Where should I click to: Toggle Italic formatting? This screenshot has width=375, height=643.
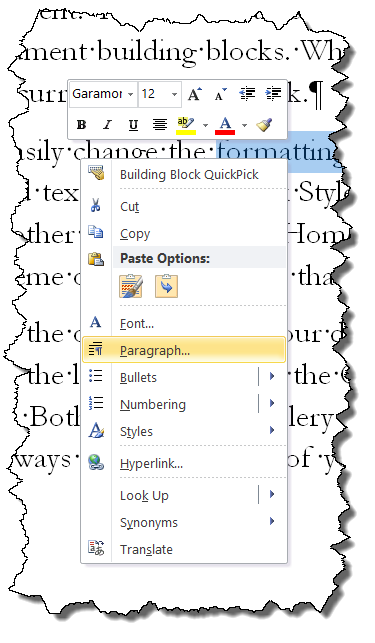[x=107, y=125]
